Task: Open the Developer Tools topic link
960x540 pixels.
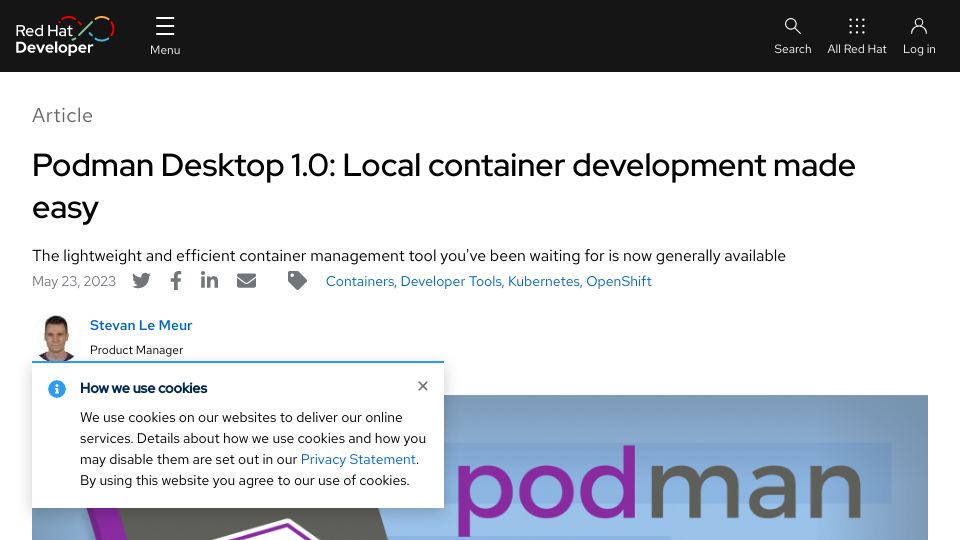Action: pyautogui.click(x=451, y=281)
